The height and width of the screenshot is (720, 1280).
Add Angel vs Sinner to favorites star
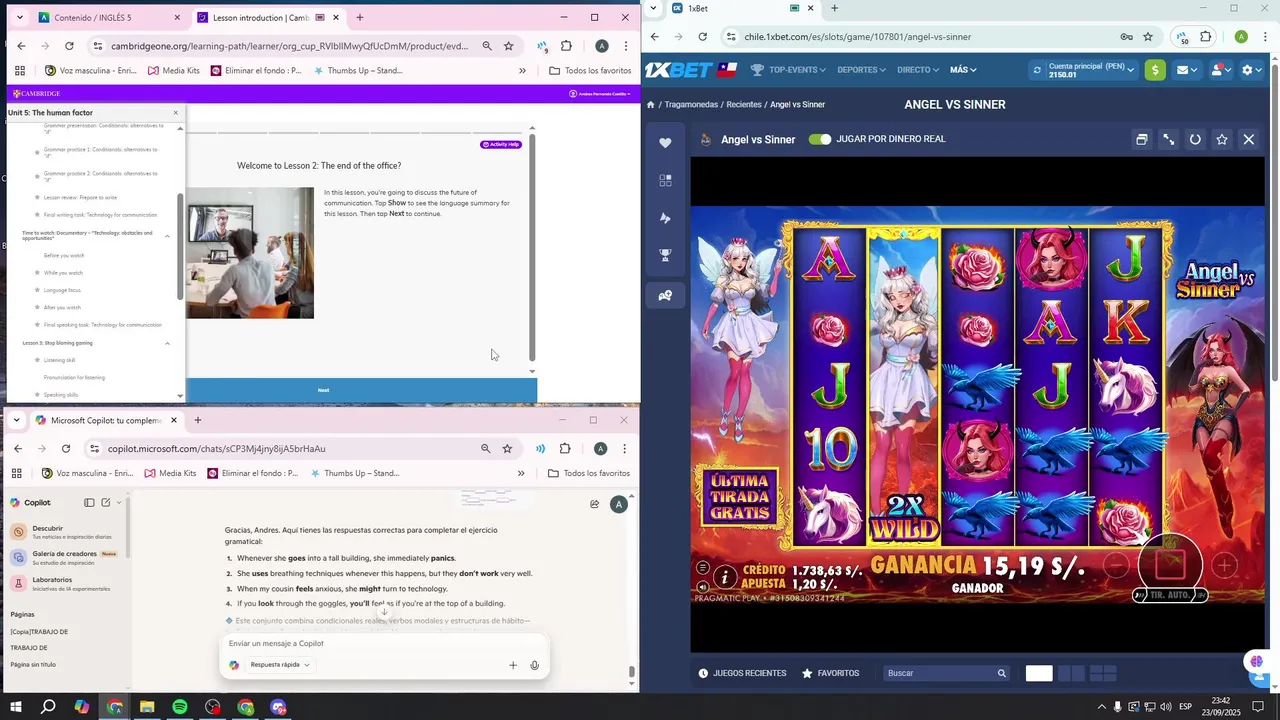1222,140
